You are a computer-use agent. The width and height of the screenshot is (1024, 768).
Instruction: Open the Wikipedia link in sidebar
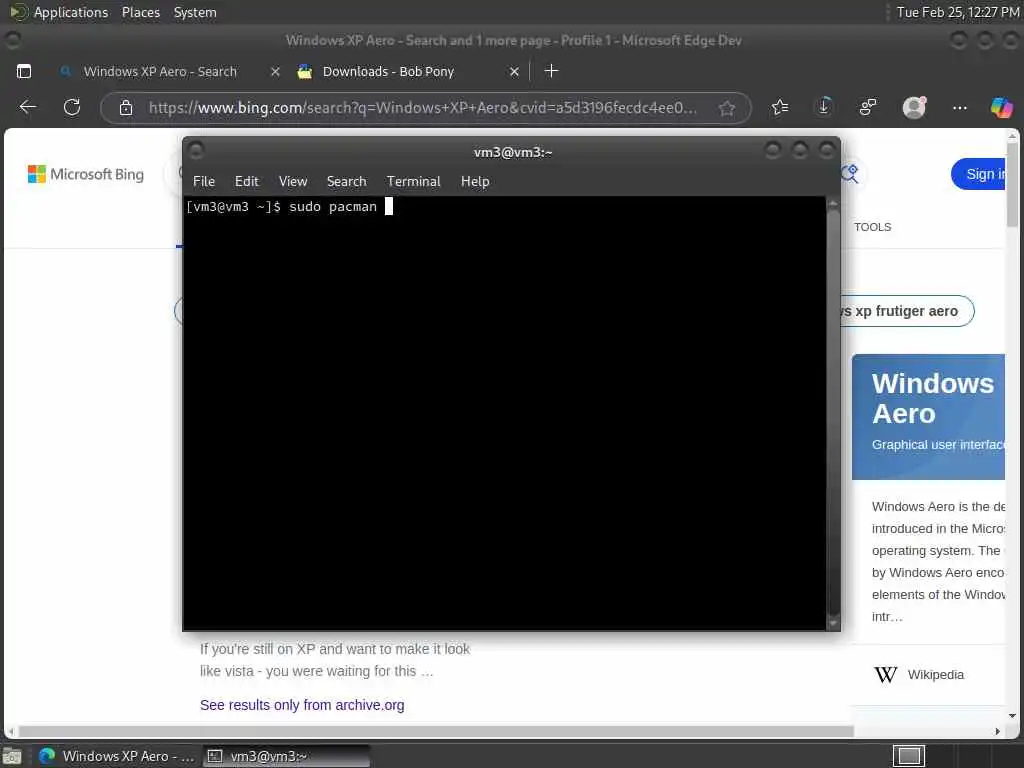click(935, 675)
